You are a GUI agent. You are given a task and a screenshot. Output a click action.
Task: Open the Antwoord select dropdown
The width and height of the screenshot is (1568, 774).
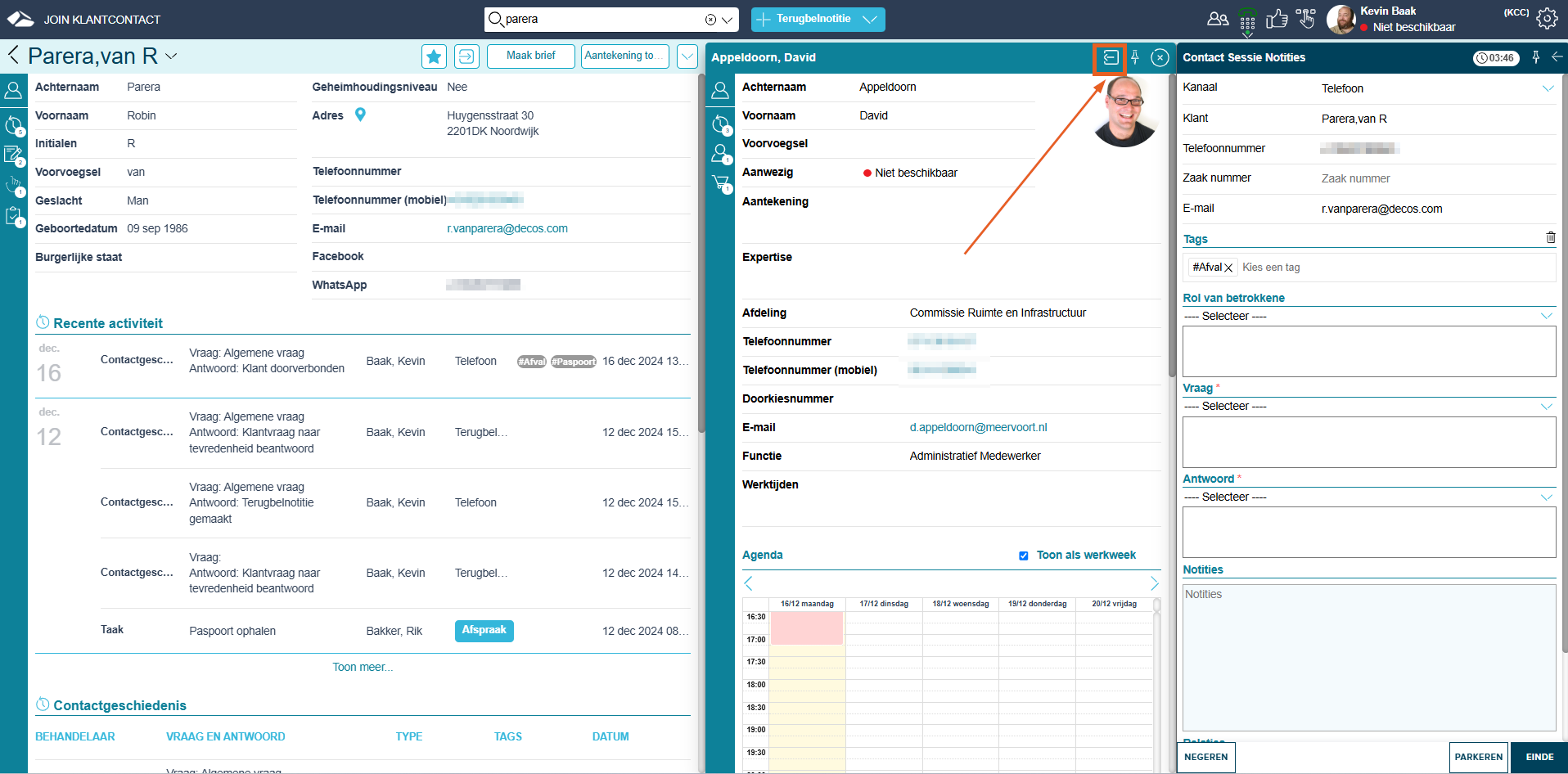(x=1368, y=497)
